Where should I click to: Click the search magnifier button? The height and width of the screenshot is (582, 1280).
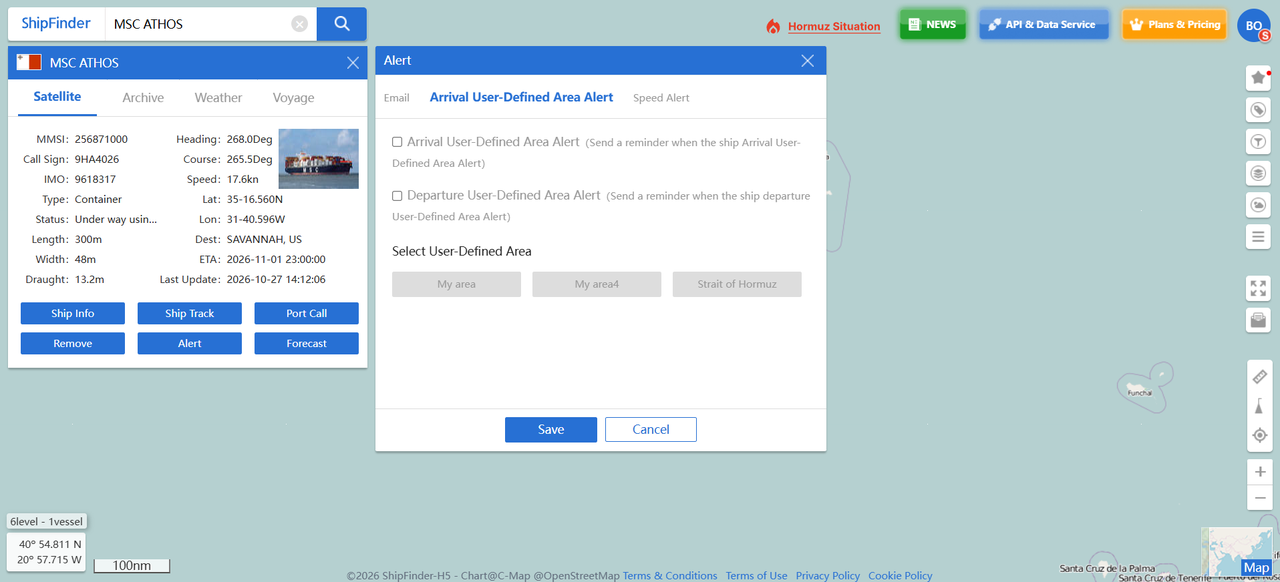[342, 24]
